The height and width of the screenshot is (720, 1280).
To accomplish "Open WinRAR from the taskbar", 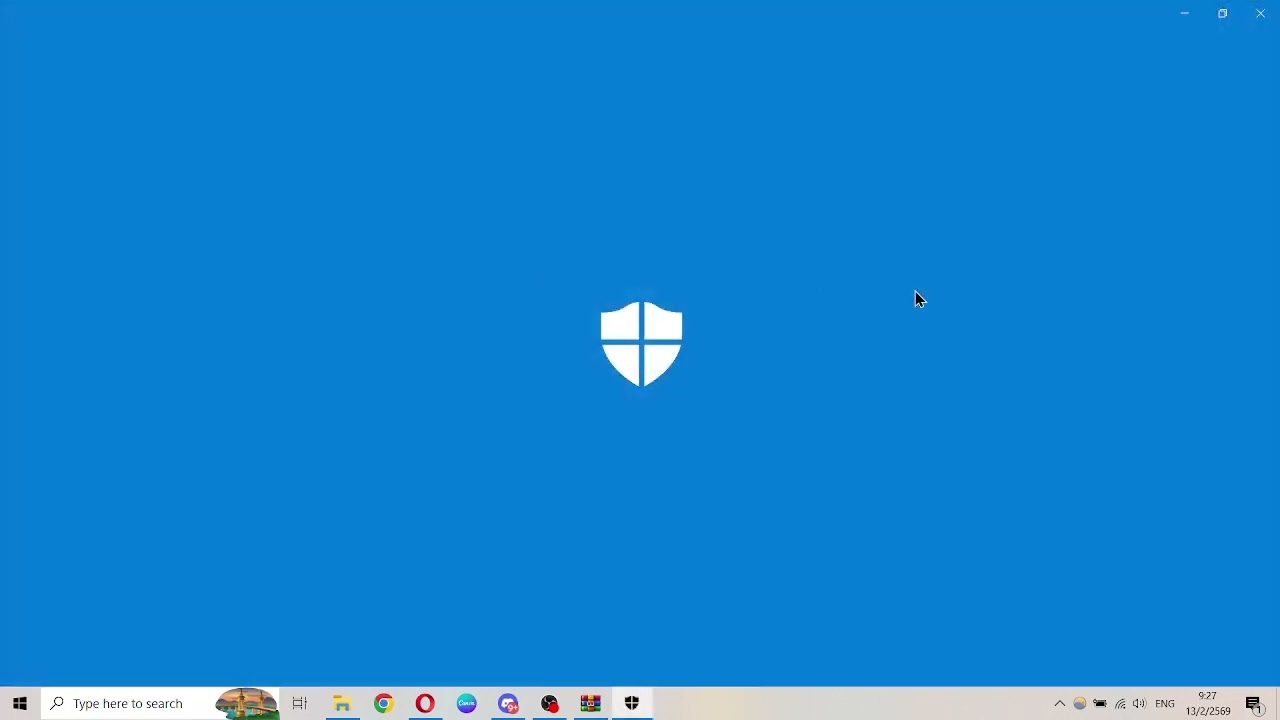I will pyautogui.click(x=590, y=703).
